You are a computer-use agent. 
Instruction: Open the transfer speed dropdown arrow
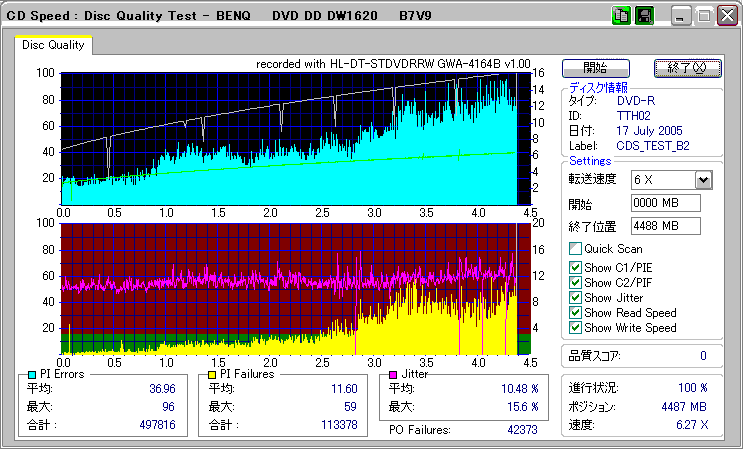[x=703, y=180]
